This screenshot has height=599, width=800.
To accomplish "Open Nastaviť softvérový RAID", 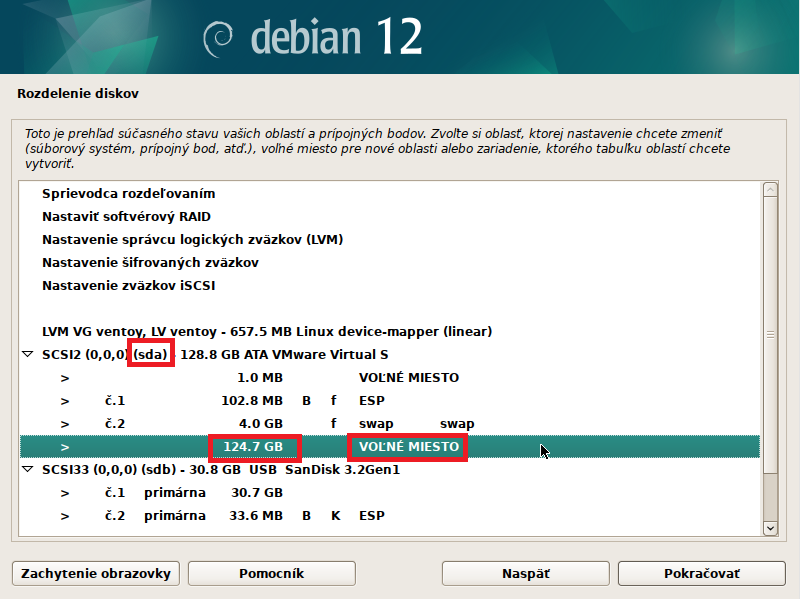I will coord(126,216).
